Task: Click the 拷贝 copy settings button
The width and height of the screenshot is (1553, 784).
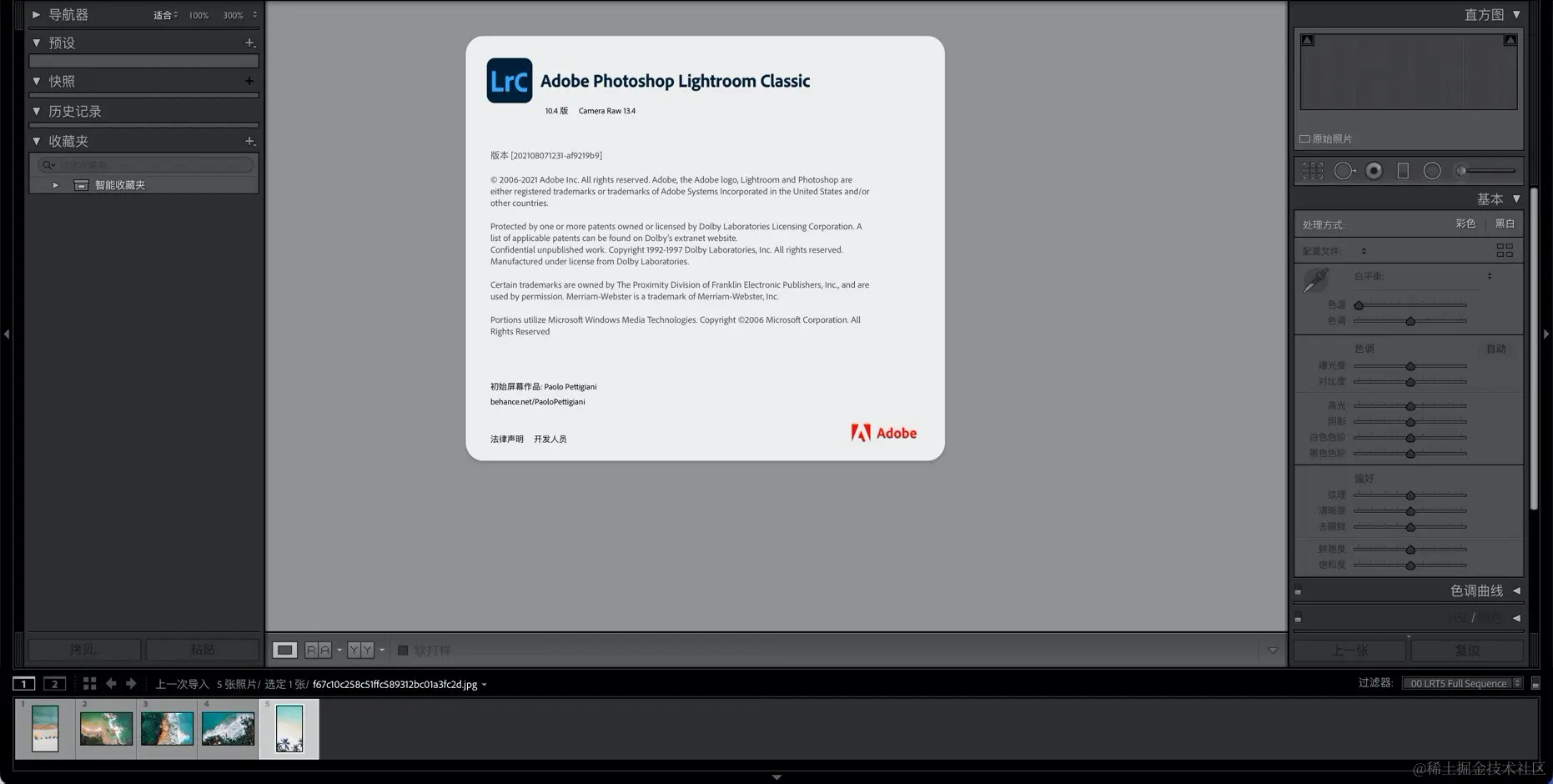Action: point(85,650)
